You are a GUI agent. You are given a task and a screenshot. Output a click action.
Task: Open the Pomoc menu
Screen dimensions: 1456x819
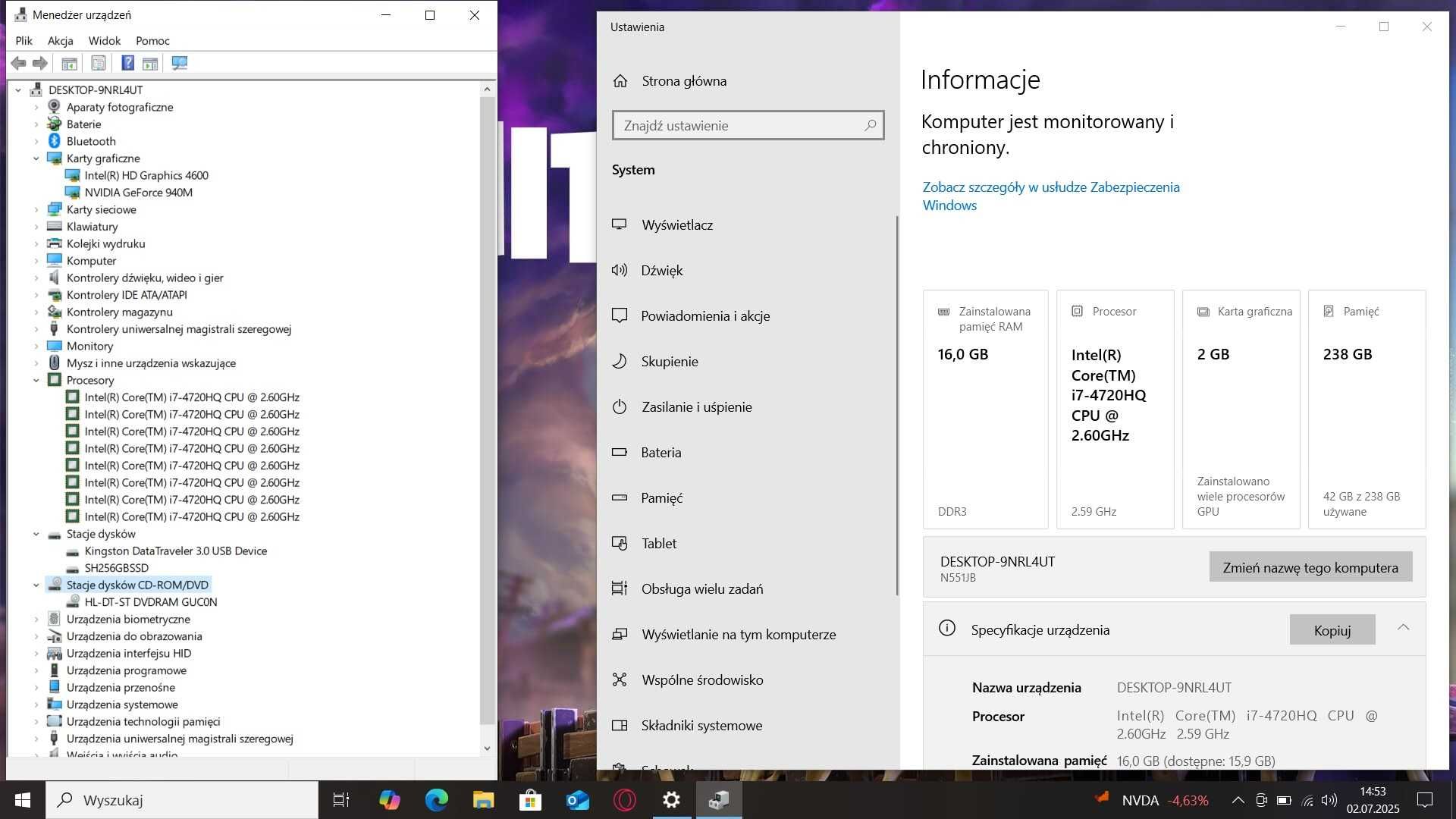(152, 41)
